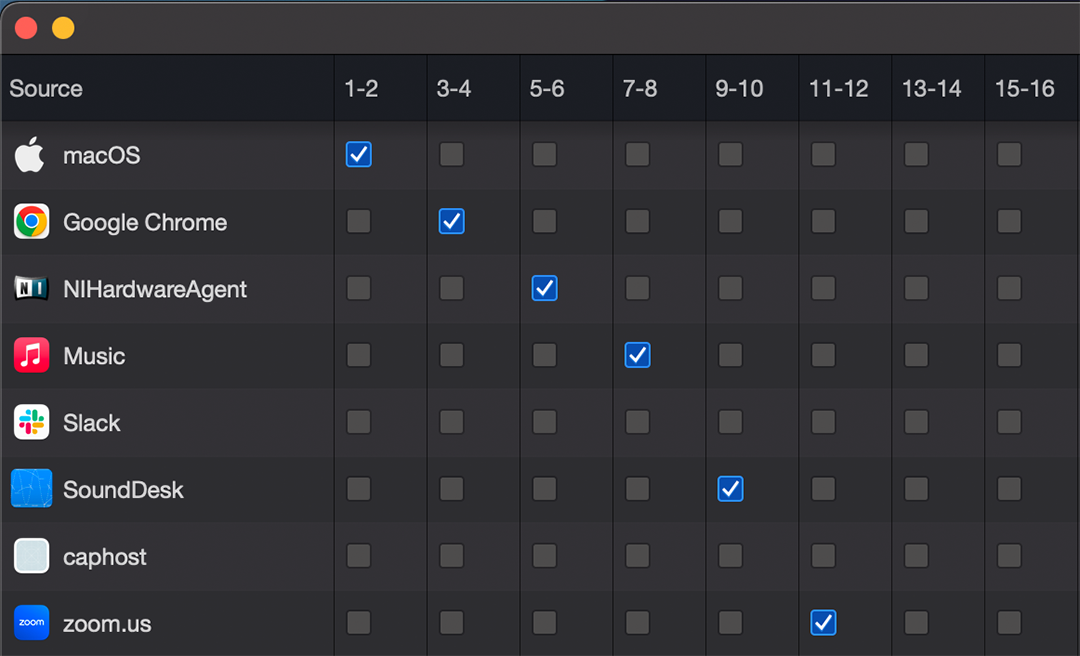Select the NIHardwareAgent row label
The width and height of the screenshot is (1080, 656).
pyautogui.click(x=155, y=289)
